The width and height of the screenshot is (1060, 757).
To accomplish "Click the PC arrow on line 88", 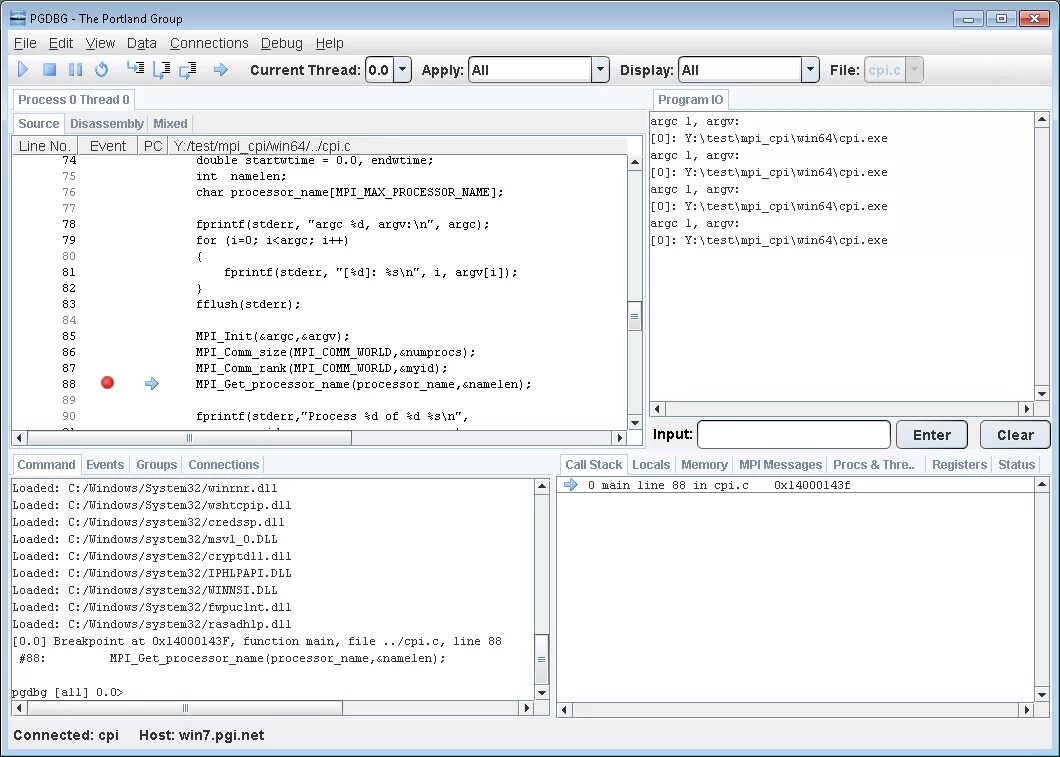I will [x=151, y=384].
